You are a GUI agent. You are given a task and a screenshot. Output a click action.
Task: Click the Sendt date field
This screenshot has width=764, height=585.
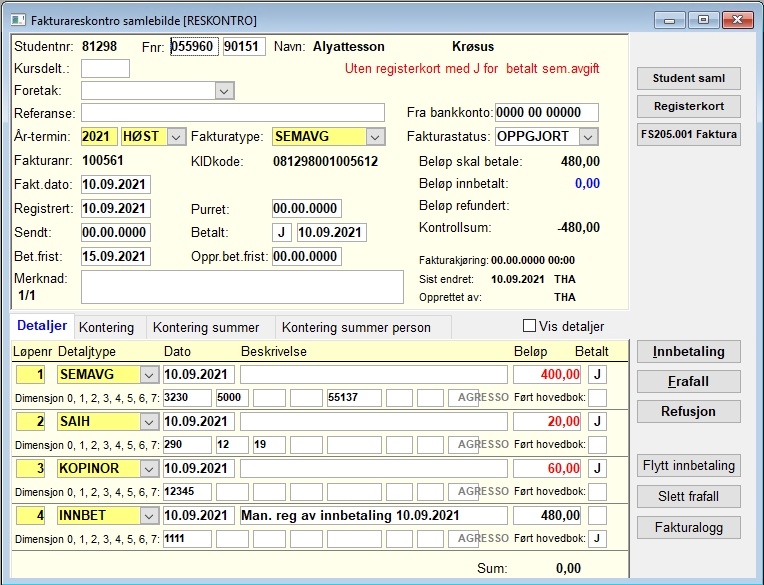coord(116,232)
